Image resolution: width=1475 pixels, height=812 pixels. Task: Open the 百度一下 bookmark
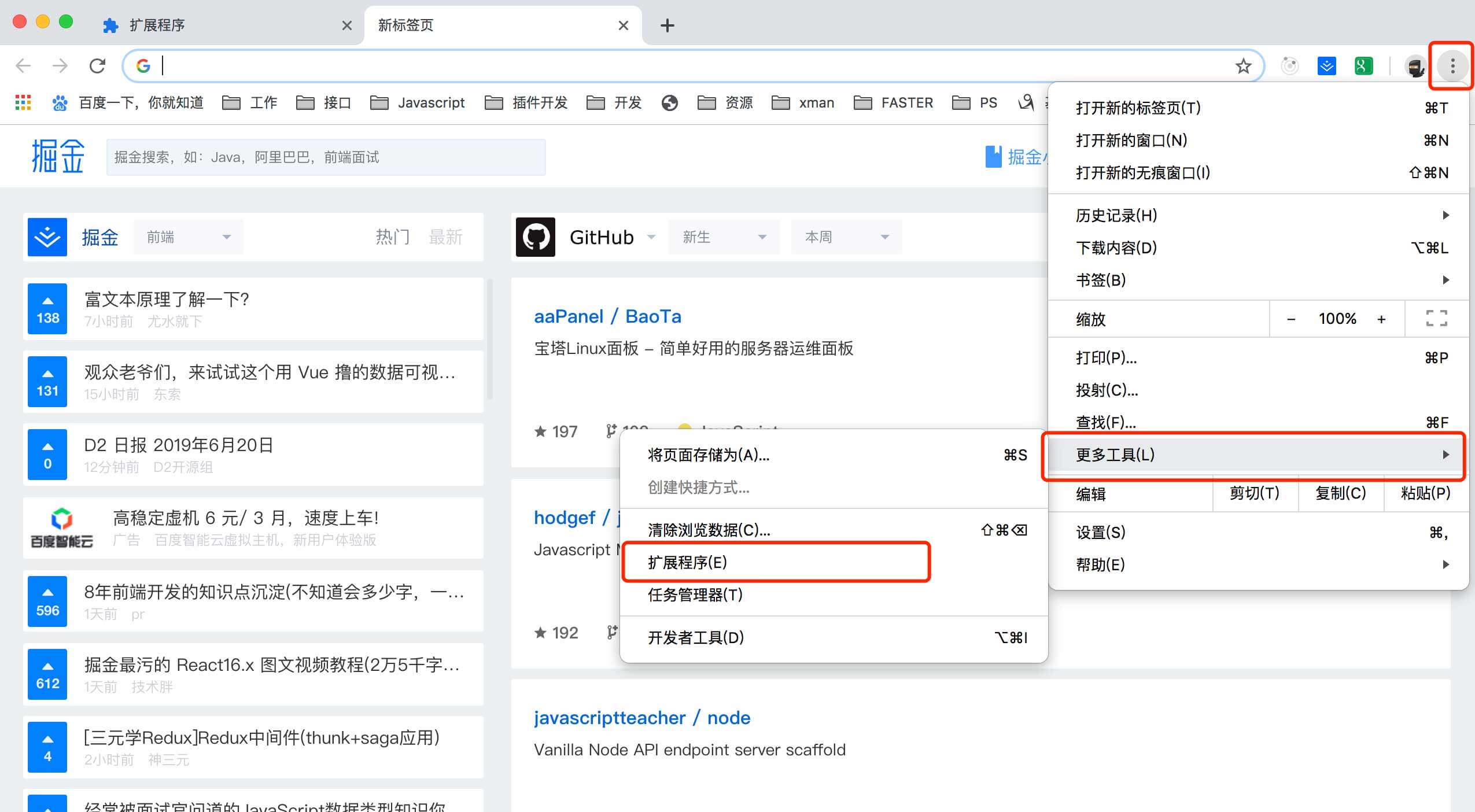click(128, 103)
